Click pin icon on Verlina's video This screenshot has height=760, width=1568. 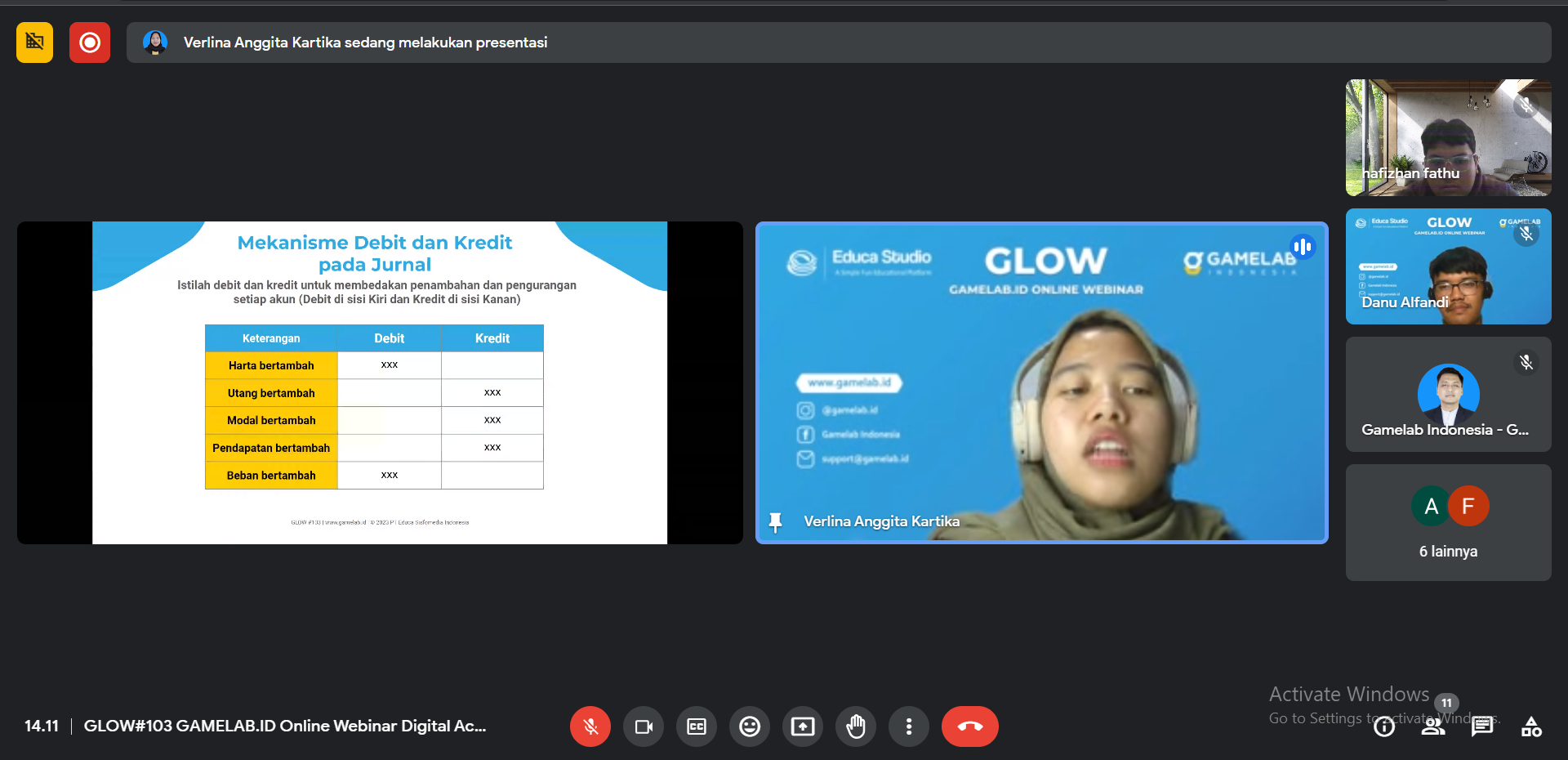(x=776, y=521)
